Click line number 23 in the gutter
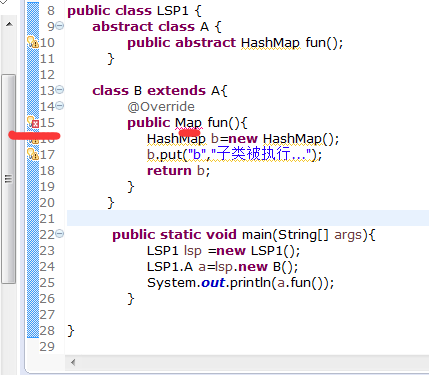This screenshot has height=375, width=429. (47, 251)
